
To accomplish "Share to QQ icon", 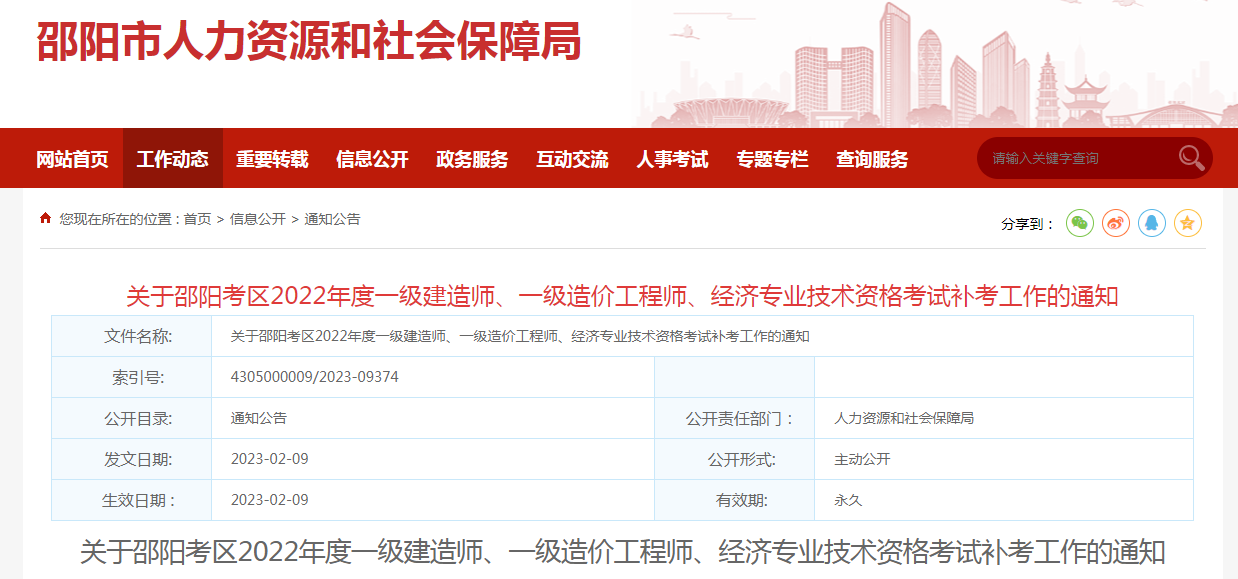I will (x=1152, y=223).
